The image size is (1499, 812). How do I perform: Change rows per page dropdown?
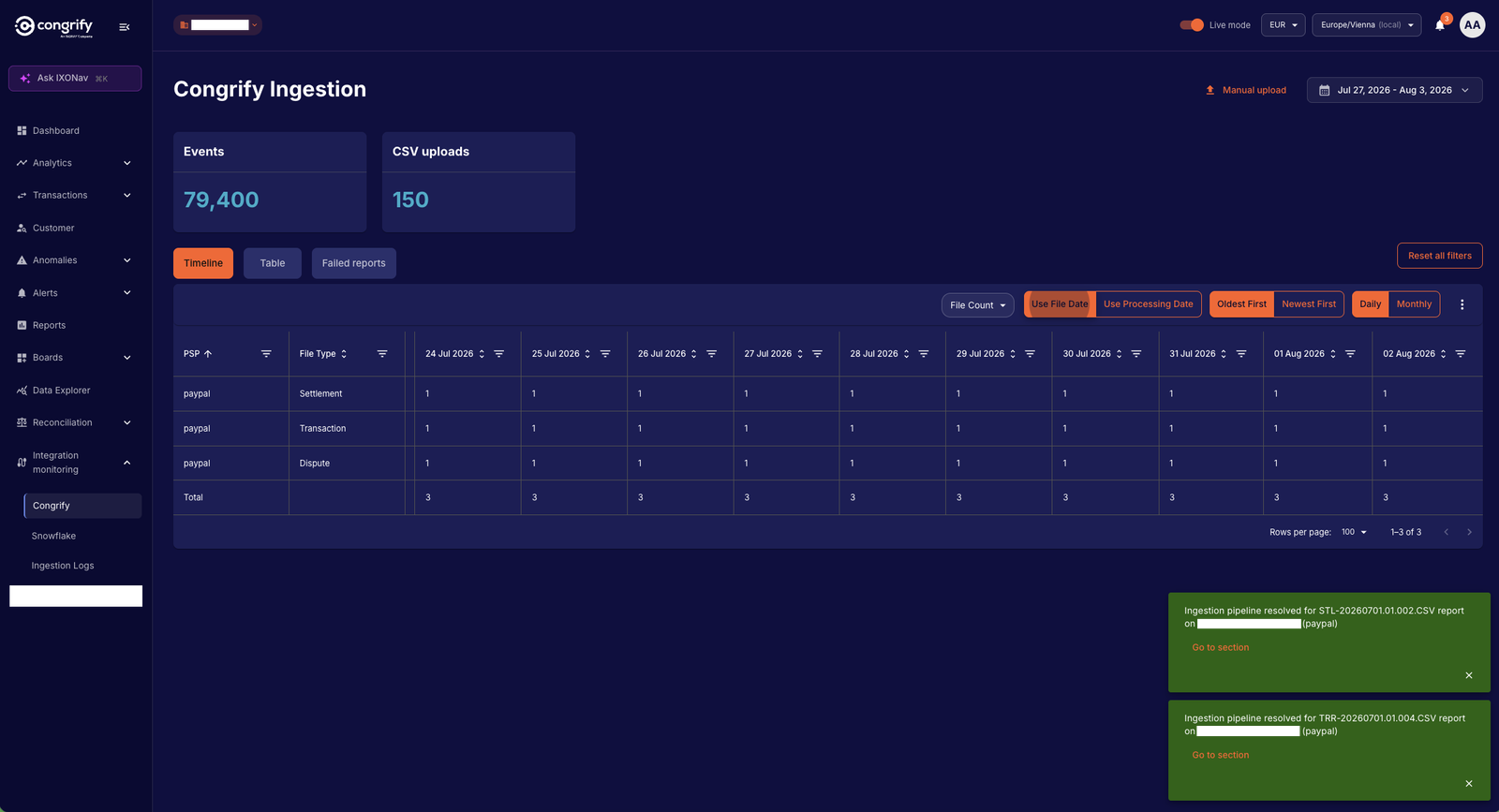[1354, 532]
